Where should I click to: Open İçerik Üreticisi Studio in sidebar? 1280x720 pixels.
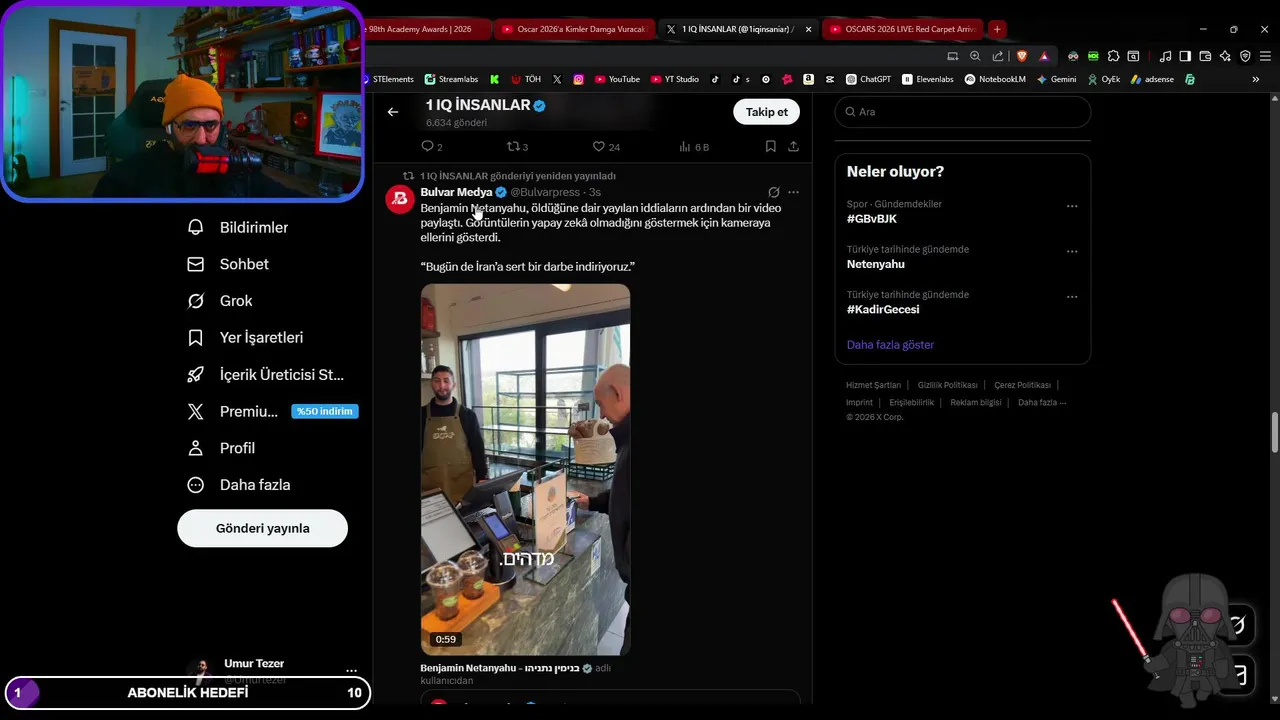[x=266, y=375]
